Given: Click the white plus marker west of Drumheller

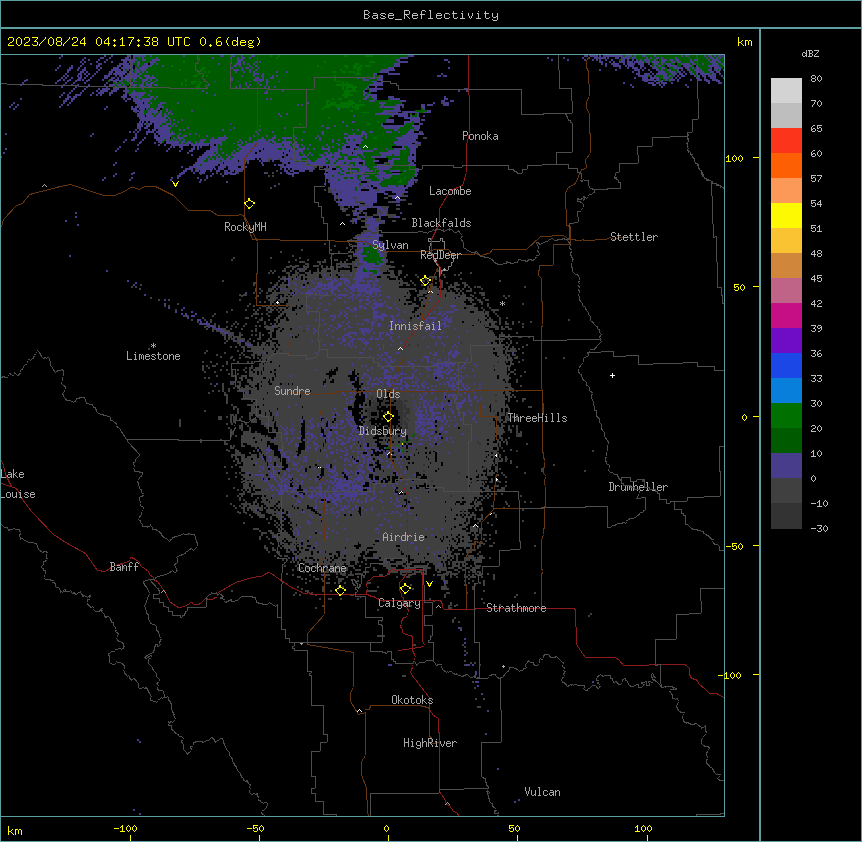Looking at the screenshot, I should pos(612,375).
